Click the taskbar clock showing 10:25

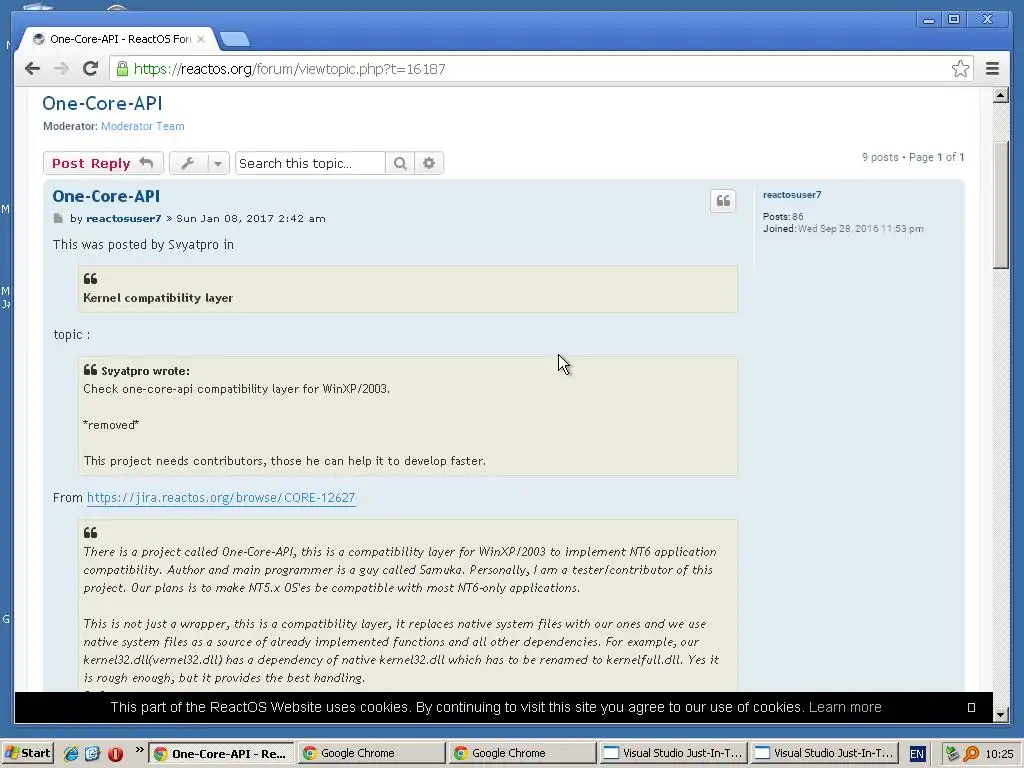click(x=999, y=754)
